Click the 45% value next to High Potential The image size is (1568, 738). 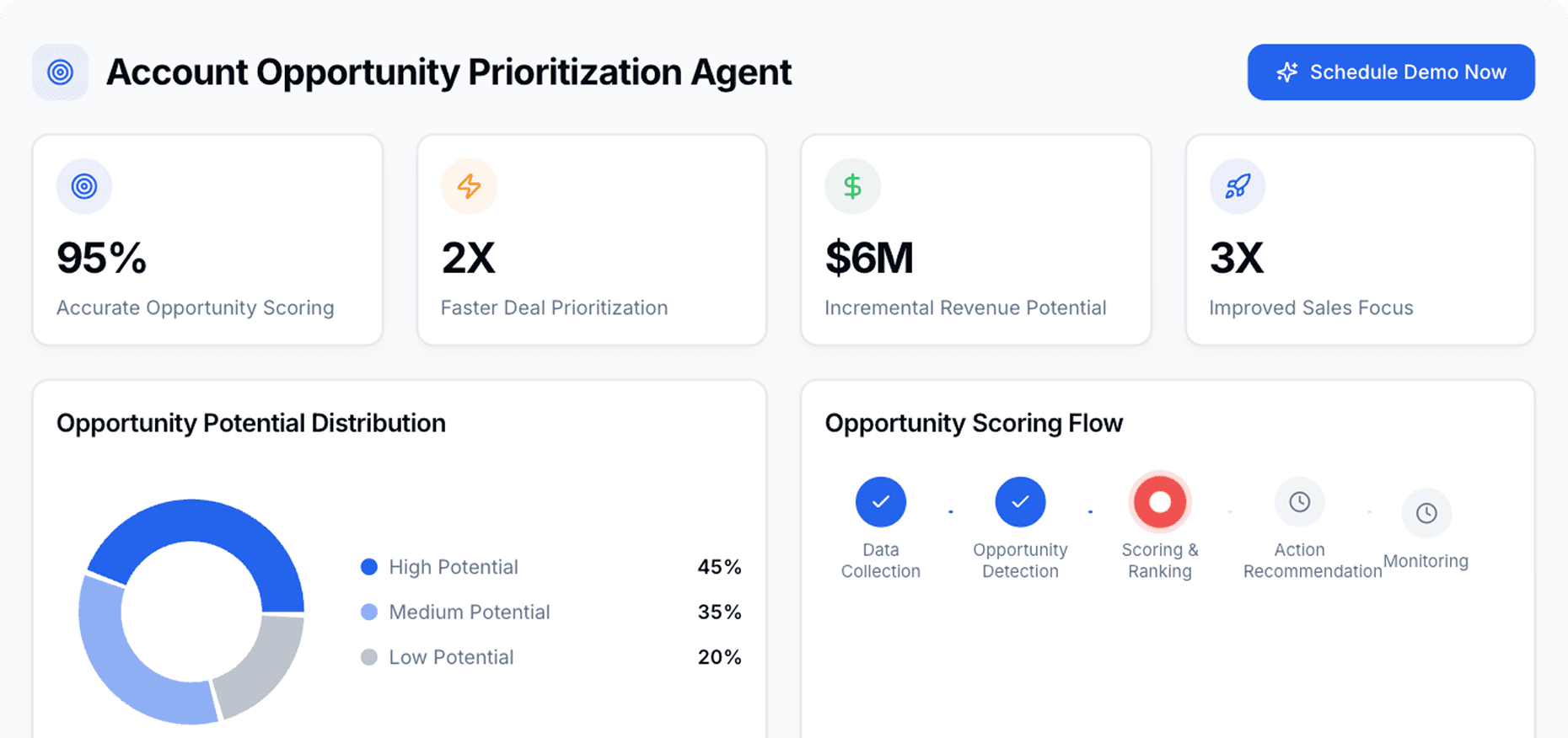pyautogui.click(x=718, y=566)
